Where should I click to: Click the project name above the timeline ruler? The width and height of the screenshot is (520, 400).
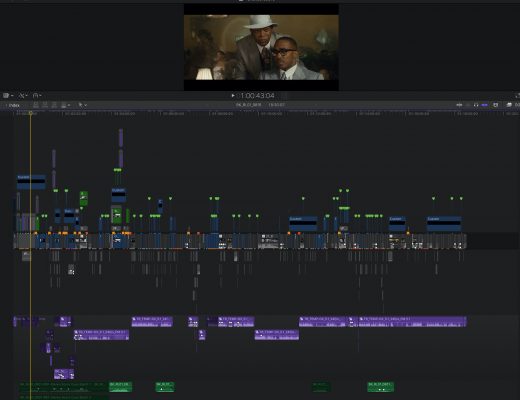(248, 105)
